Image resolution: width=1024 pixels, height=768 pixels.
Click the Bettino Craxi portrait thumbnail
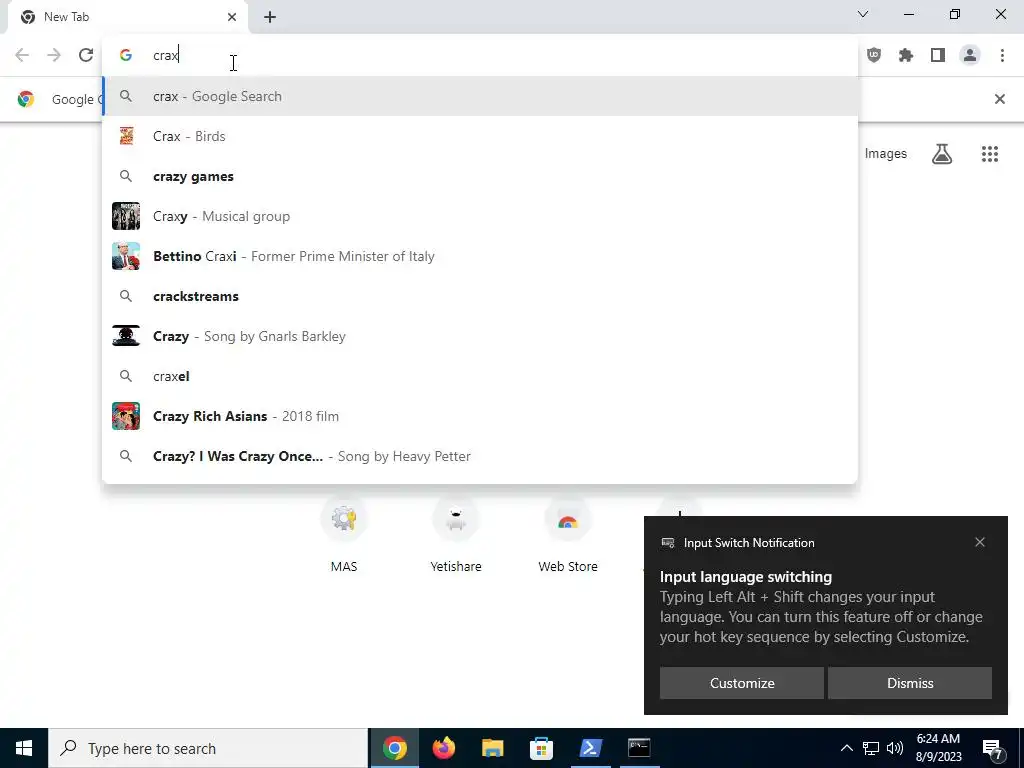(126, 256)
